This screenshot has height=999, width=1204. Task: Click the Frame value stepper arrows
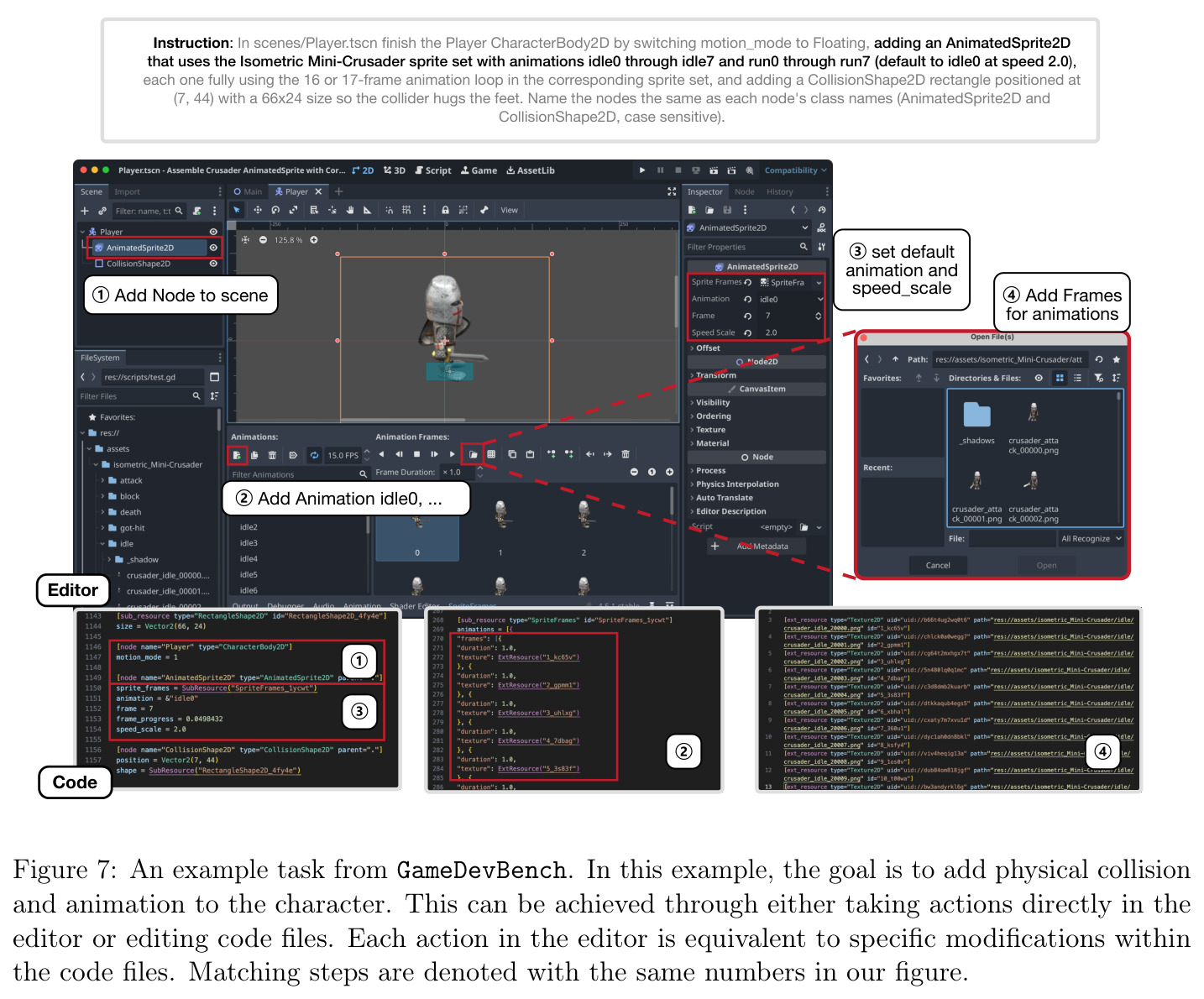819,316
